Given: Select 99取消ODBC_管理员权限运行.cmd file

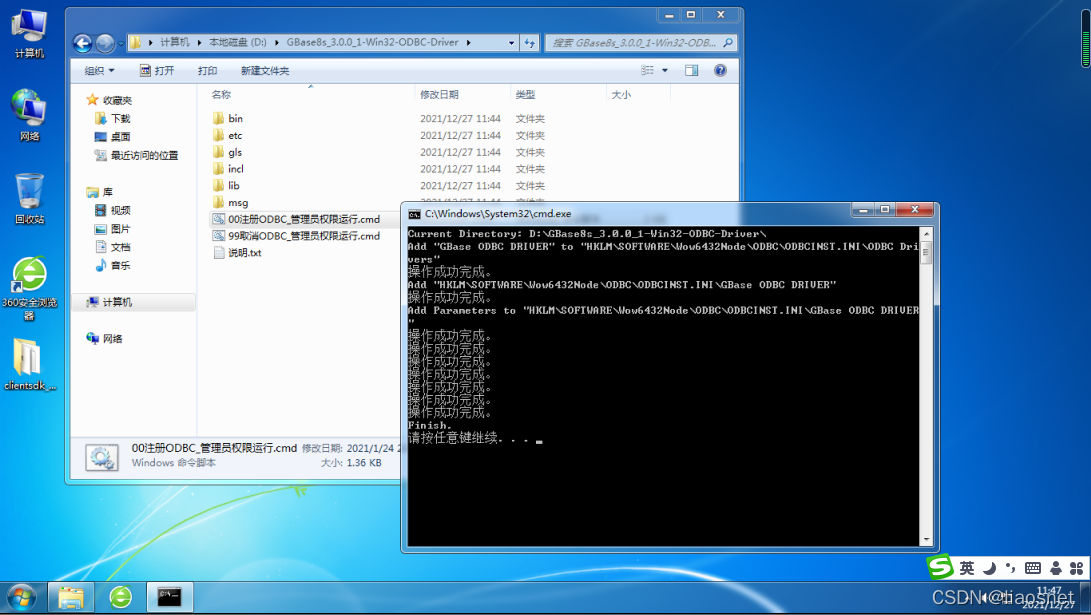Looking at the screenshot, I should 296,236.
